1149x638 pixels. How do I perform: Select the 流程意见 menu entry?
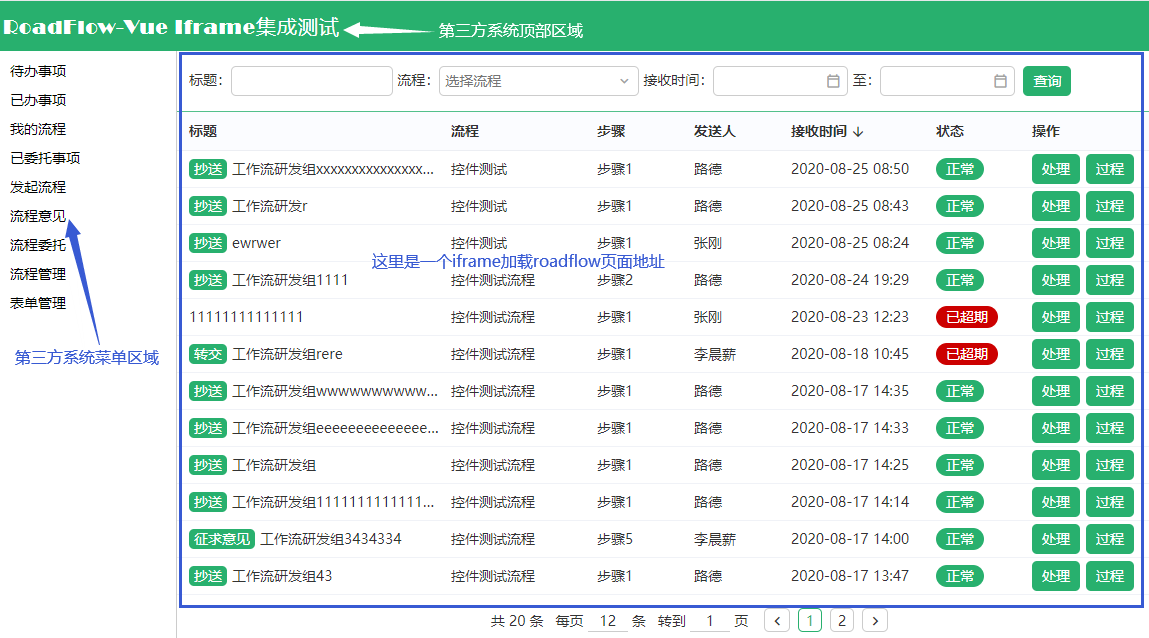[38, 216]
